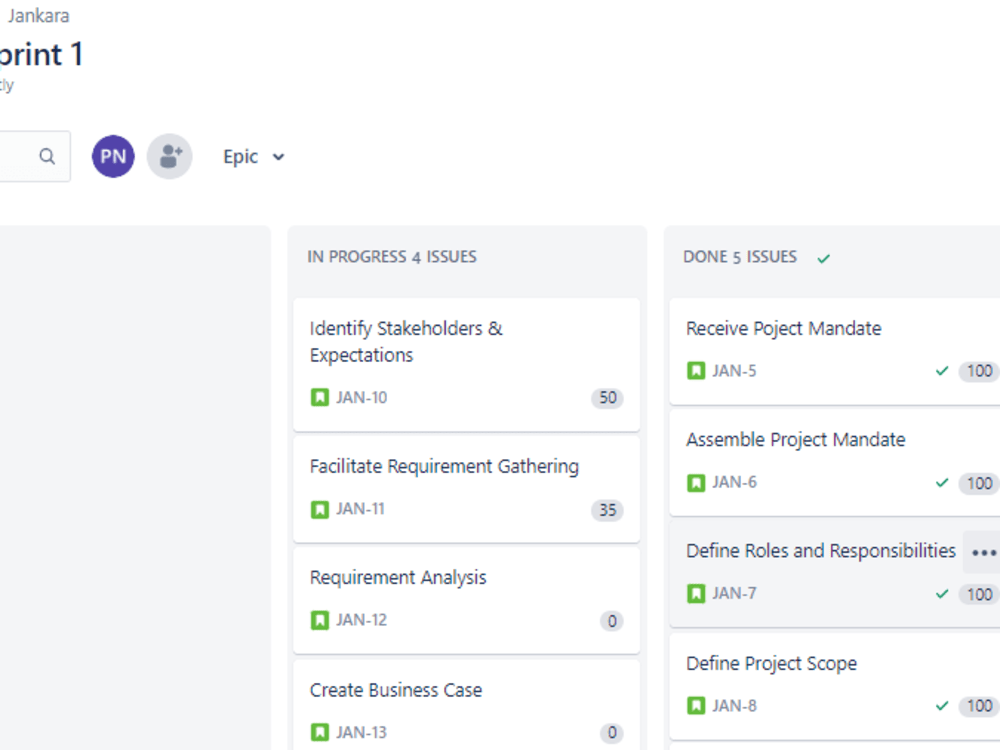Click the 100 badge on JAN-7
Viewport: 1000px width, 750px height.
[x=979, y=594]
